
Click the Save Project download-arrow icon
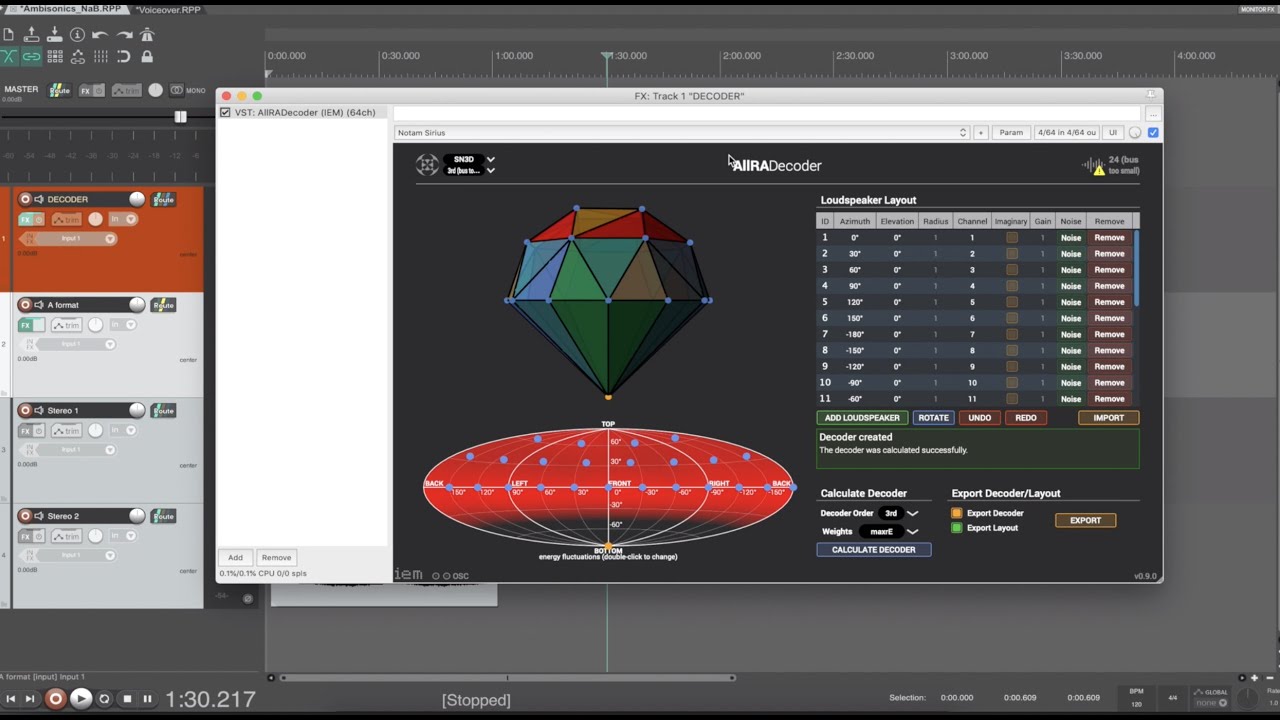pos(55,34)
